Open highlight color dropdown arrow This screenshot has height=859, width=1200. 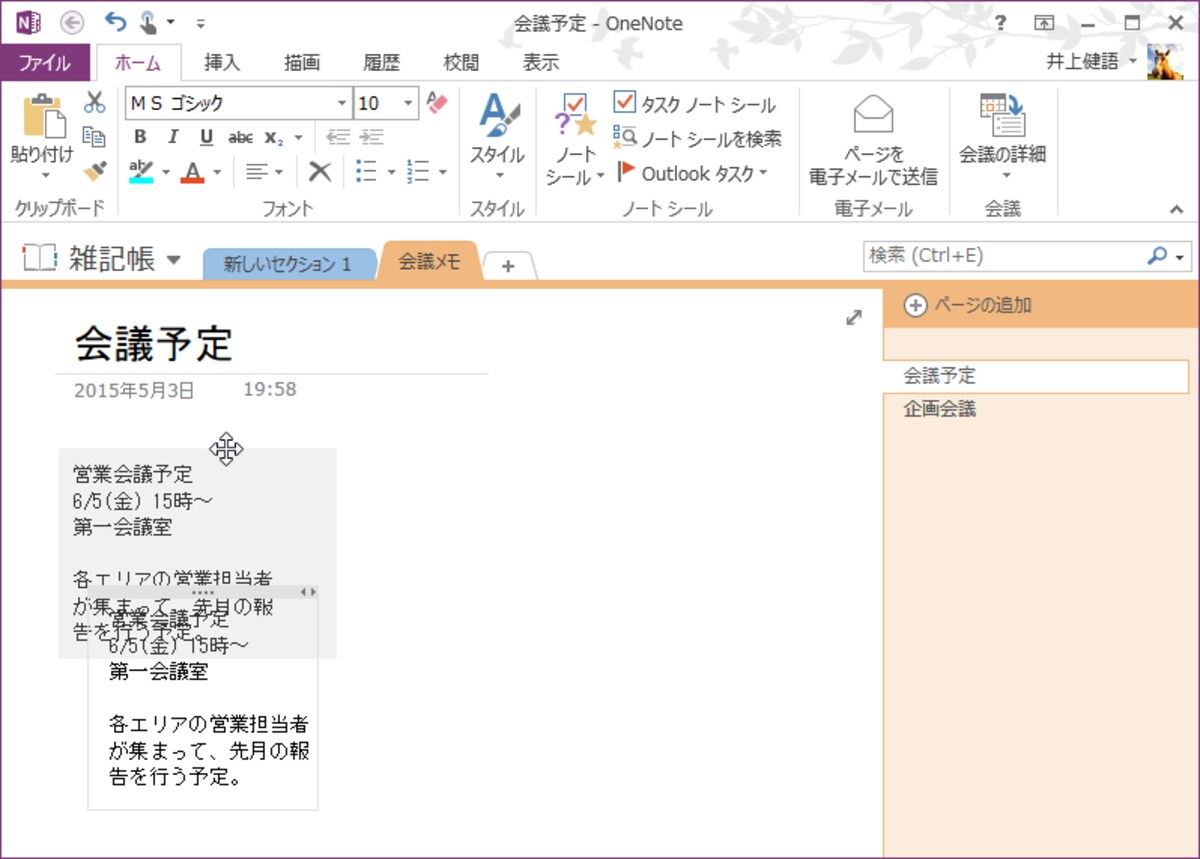pyautogui.click(x=166, y=172)
